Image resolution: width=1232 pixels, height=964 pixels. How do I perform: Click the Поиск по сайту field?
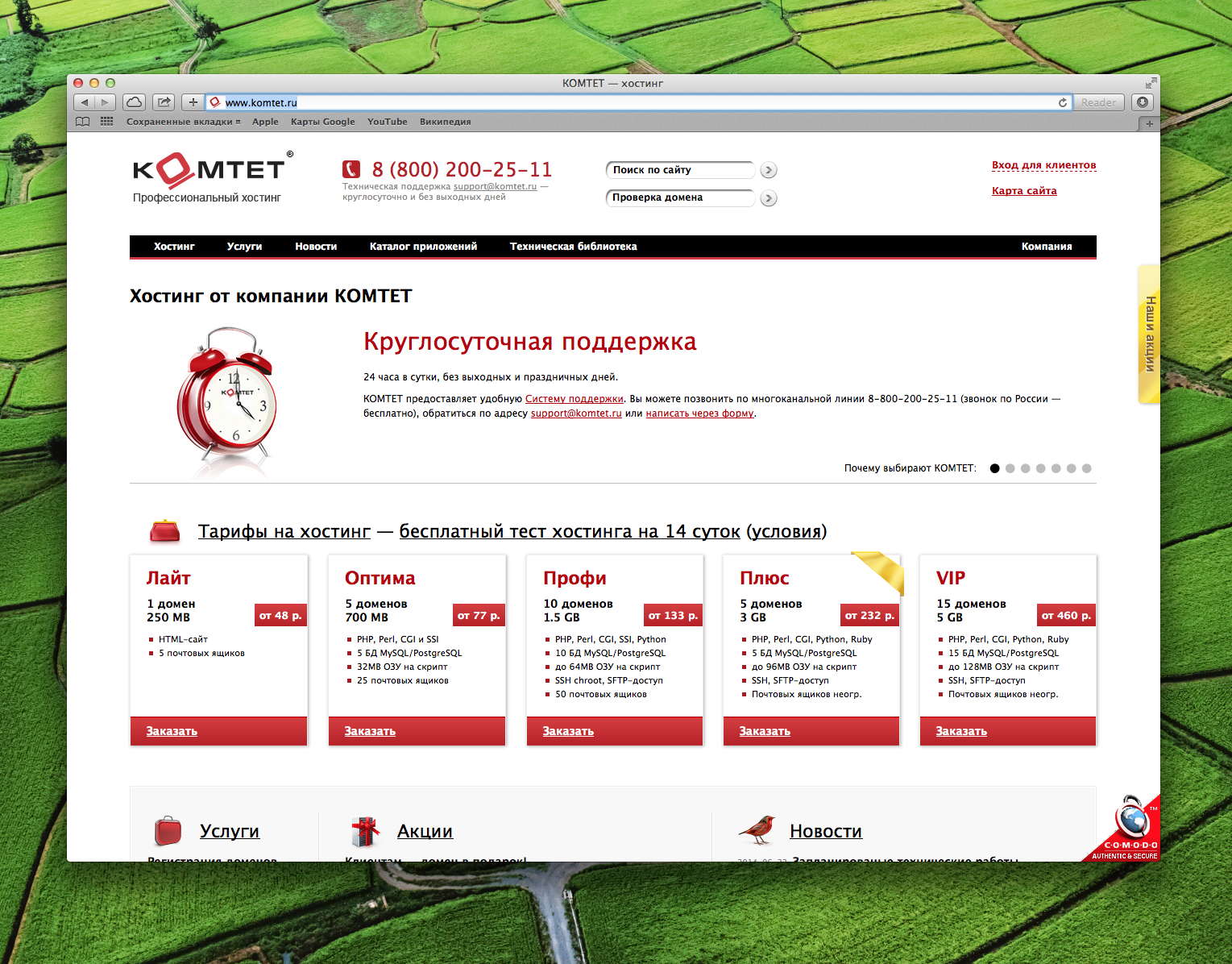pos(680,170)
